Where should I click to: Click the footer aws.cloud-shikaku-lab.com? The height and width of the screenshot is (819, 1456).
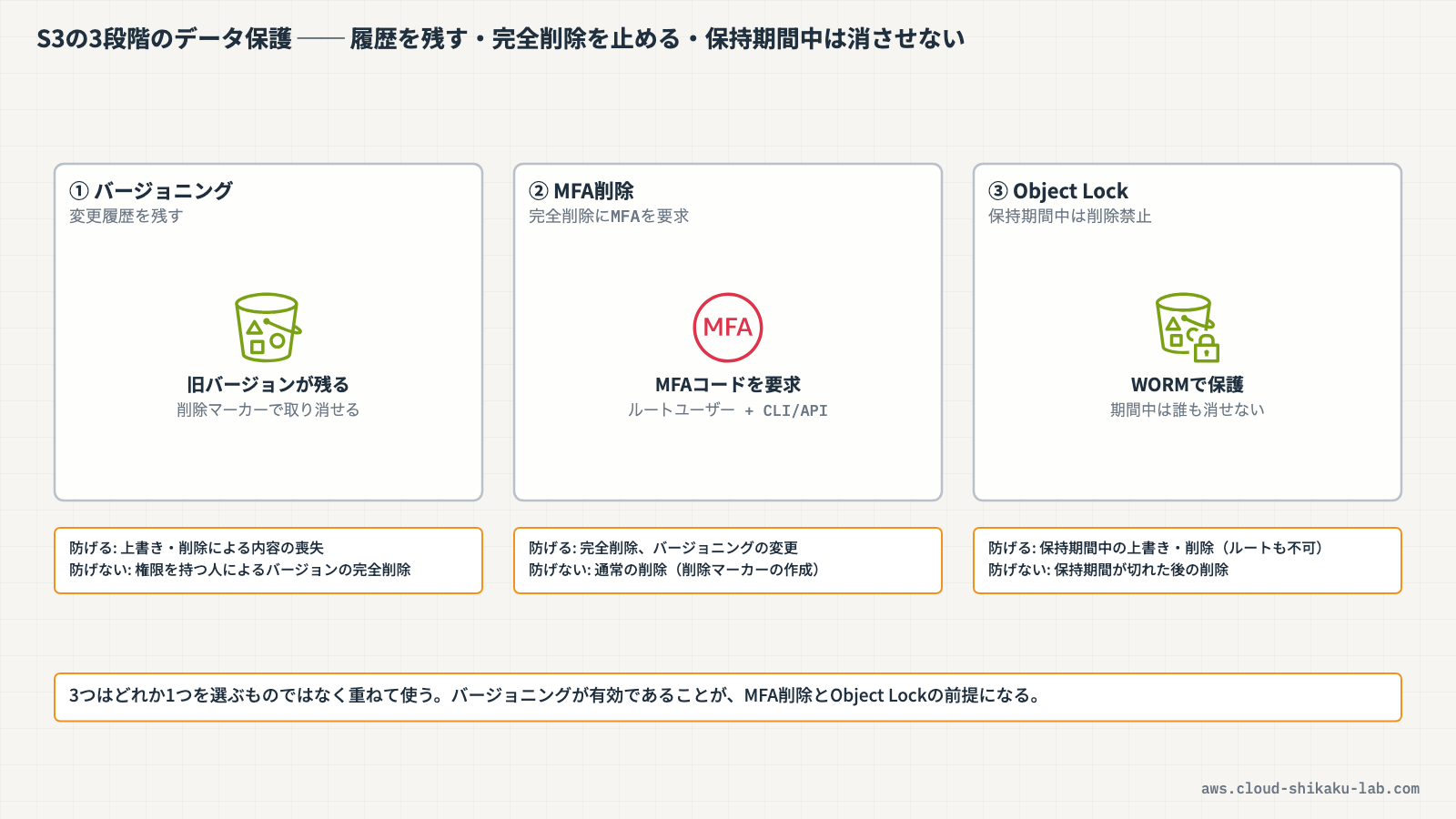[1310, 789]
